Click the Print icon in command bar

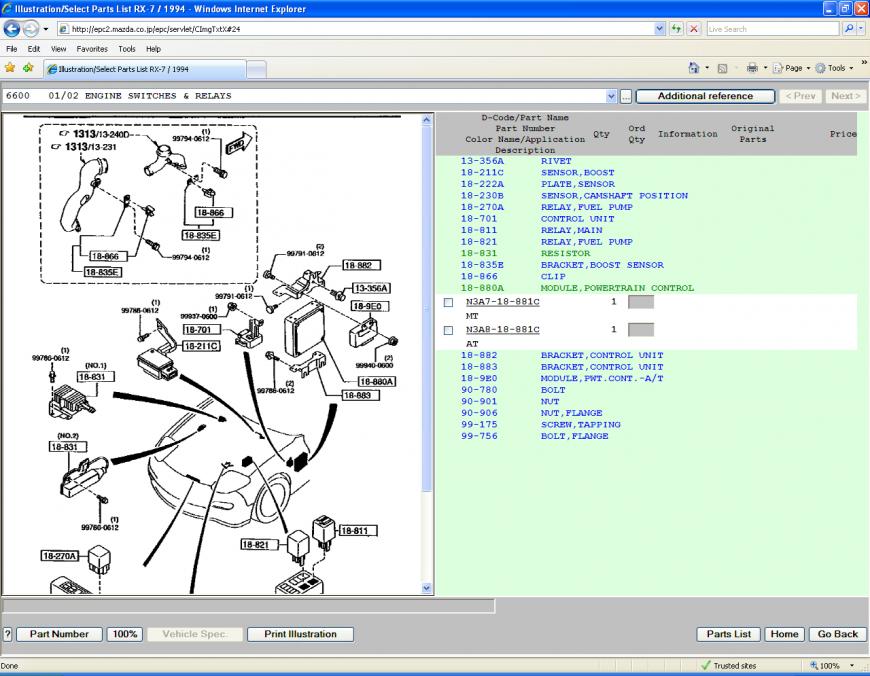(752, 68)
